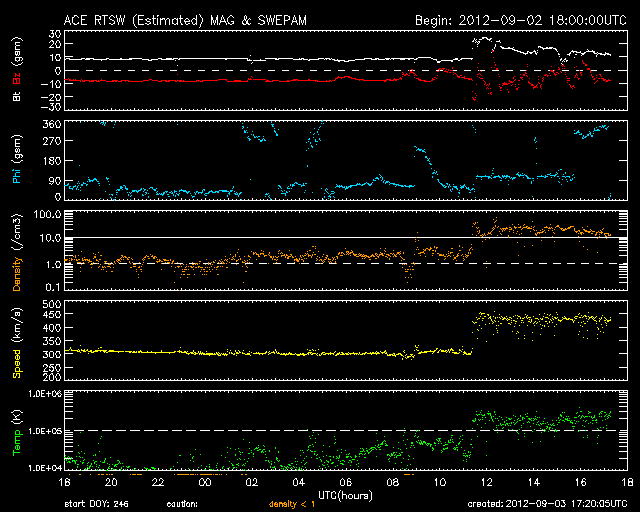Click the UTC(hours) axis title

(345, 496)
